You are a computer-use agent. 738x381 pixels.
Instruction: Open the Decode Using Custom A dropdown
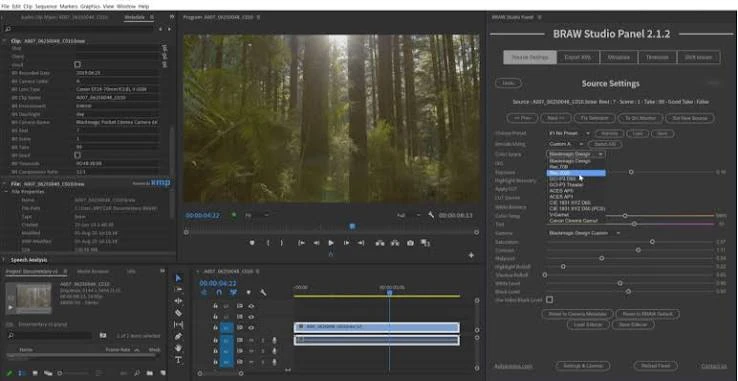pyautogui.click(x=566, y=144)
